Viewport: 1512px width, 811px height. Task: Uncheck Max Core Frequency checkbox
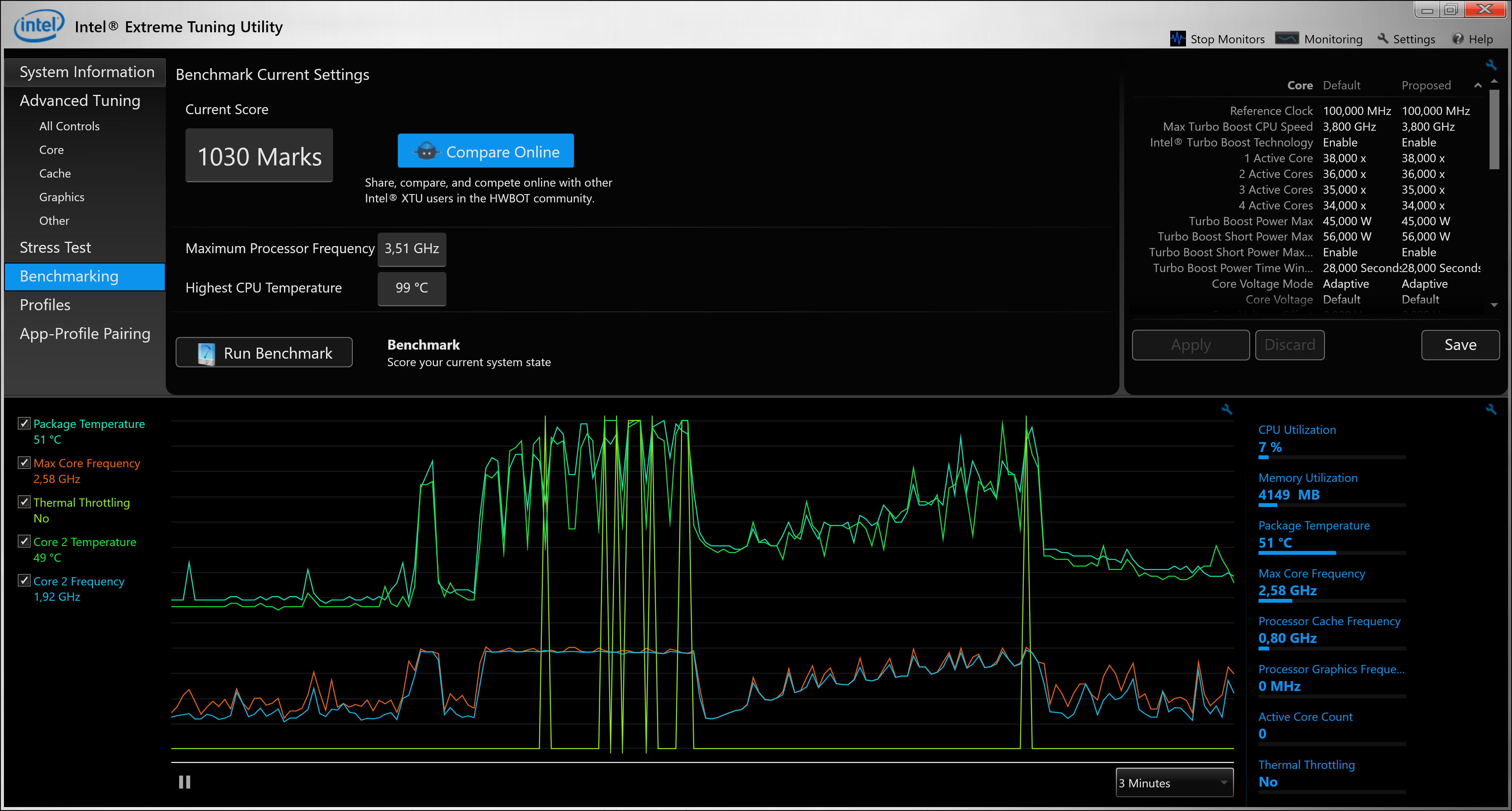point(24,463)
